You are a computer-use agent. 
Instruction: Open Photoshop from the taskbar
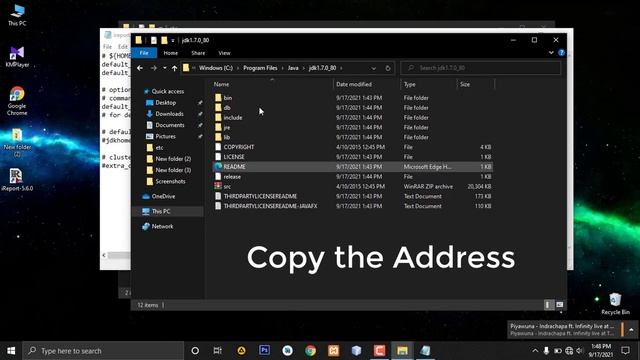pos(264,351)
